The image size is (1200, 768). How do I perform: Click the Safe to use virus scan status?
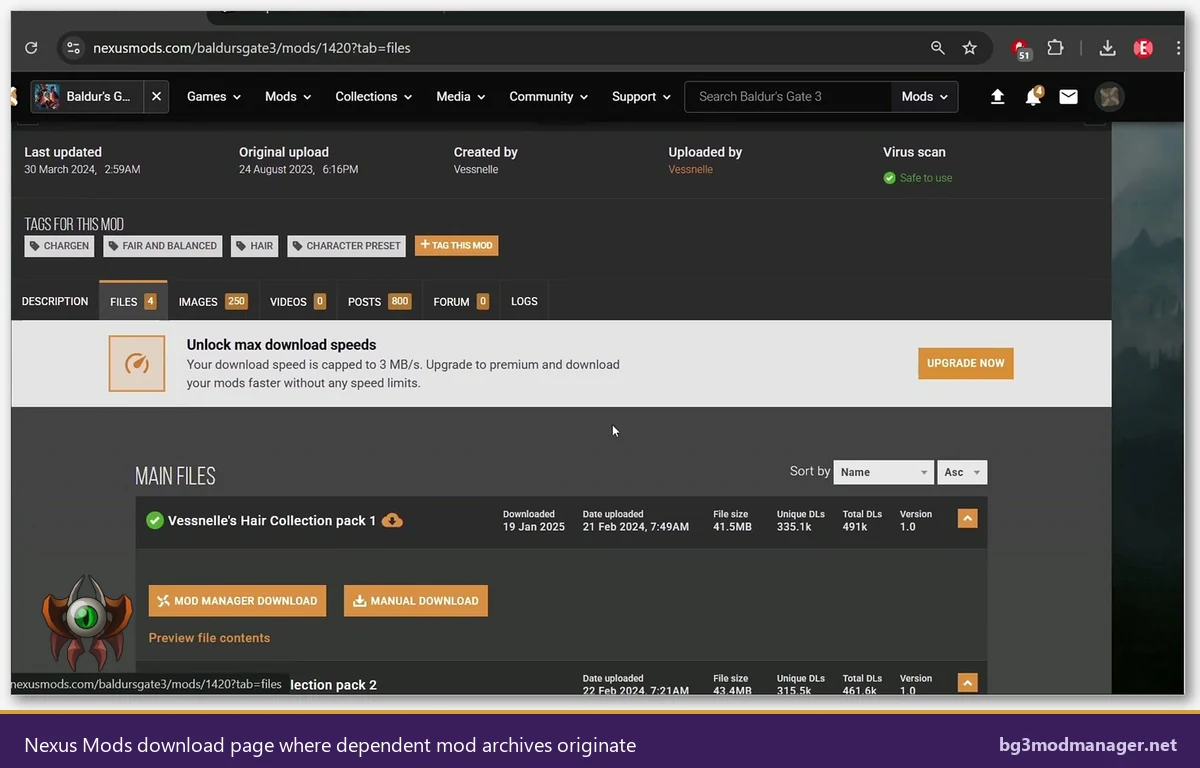click(x=918, y=178)
